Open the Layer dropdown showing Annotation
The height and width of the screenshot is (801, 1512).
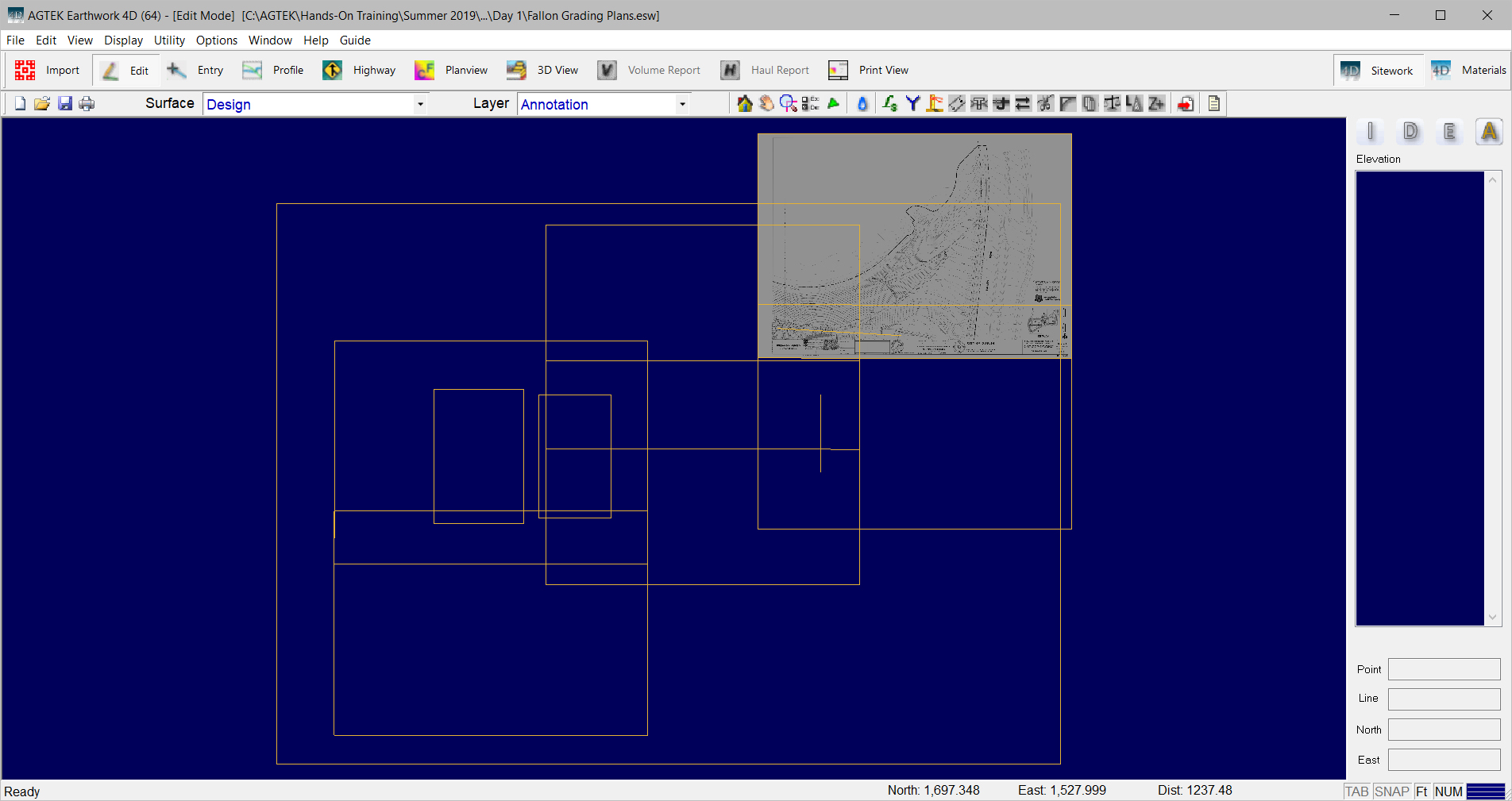682,104
